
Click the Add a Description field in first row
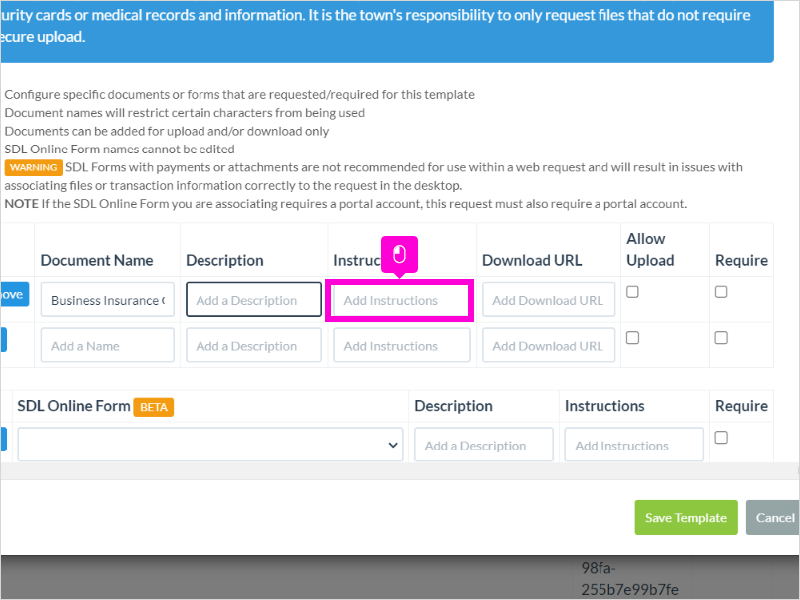click(x=254, y=299)
